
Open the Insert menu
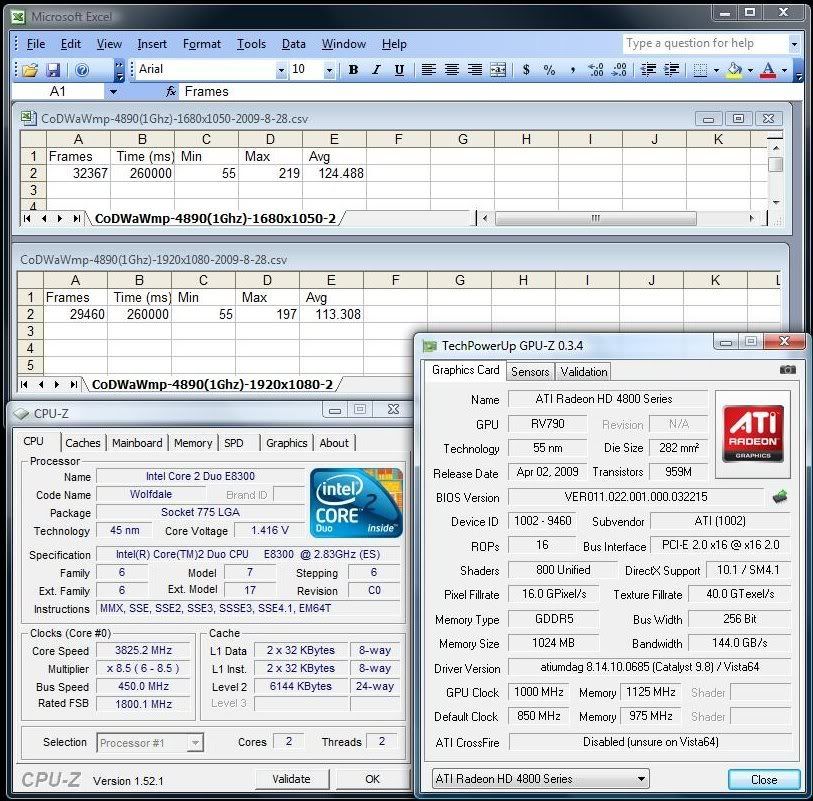pyautogui.click(x=152, y=44)
